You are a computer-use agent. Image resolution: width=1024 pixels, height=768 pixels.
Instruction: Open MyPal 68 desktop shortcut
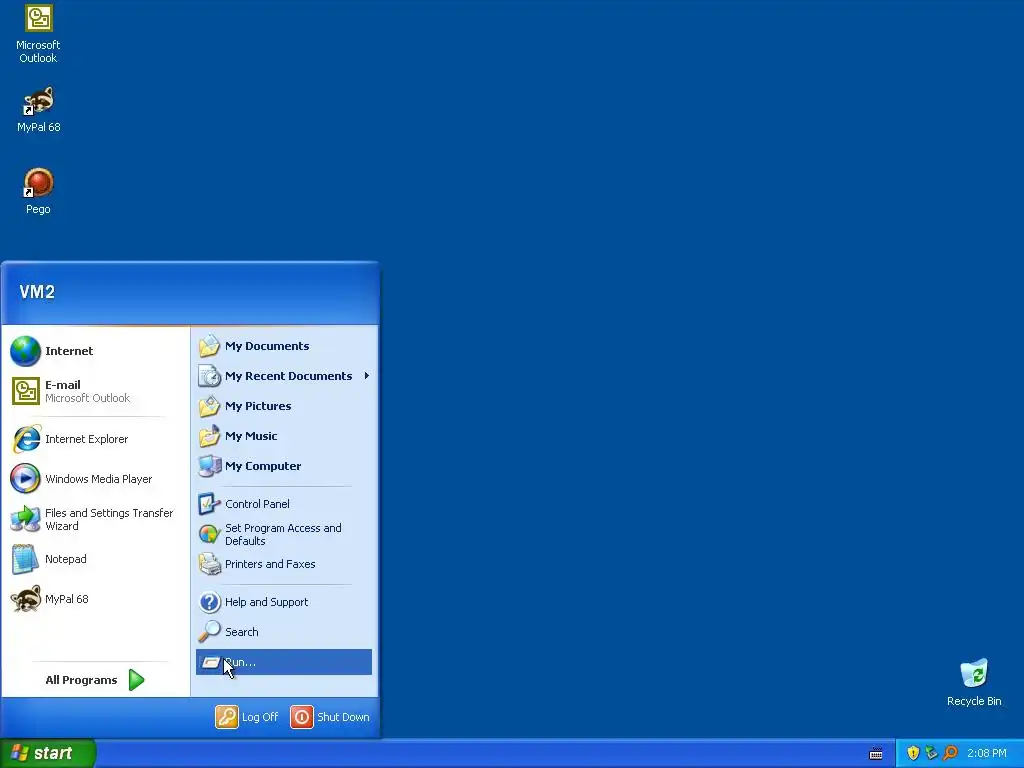pyautogui.click(x=38, y=110)
